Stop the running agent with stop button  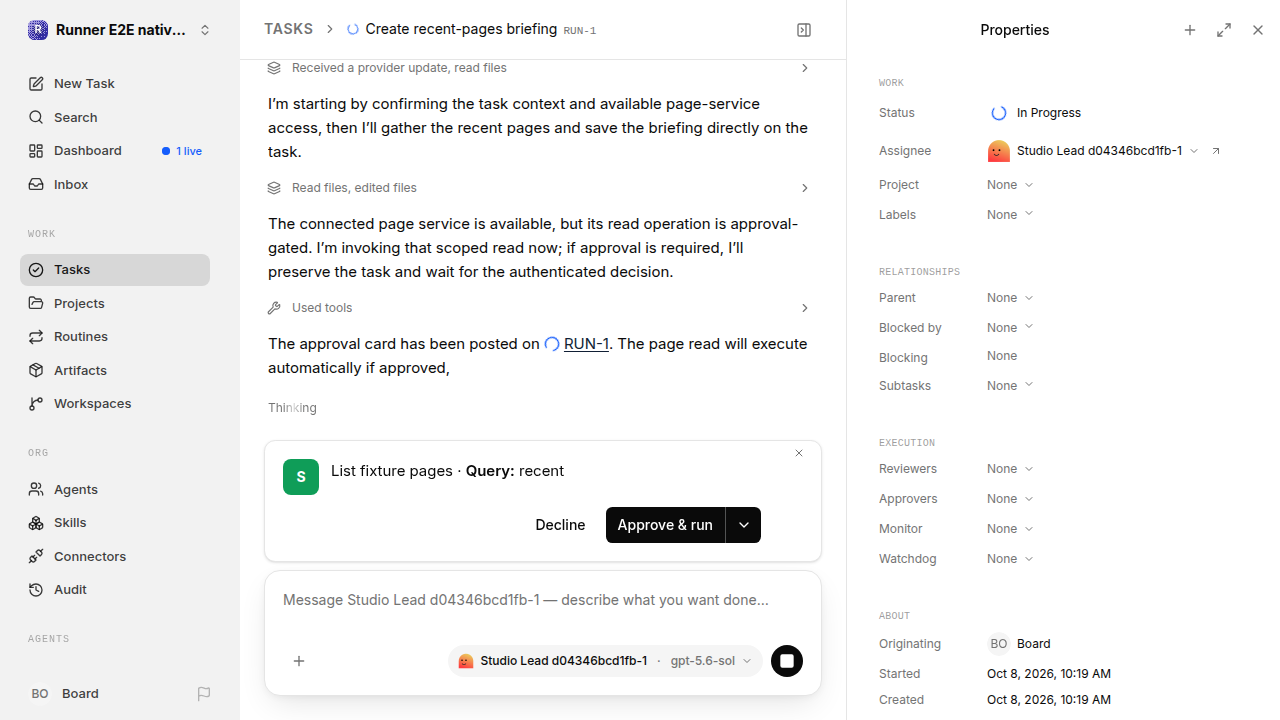(787, 661)
